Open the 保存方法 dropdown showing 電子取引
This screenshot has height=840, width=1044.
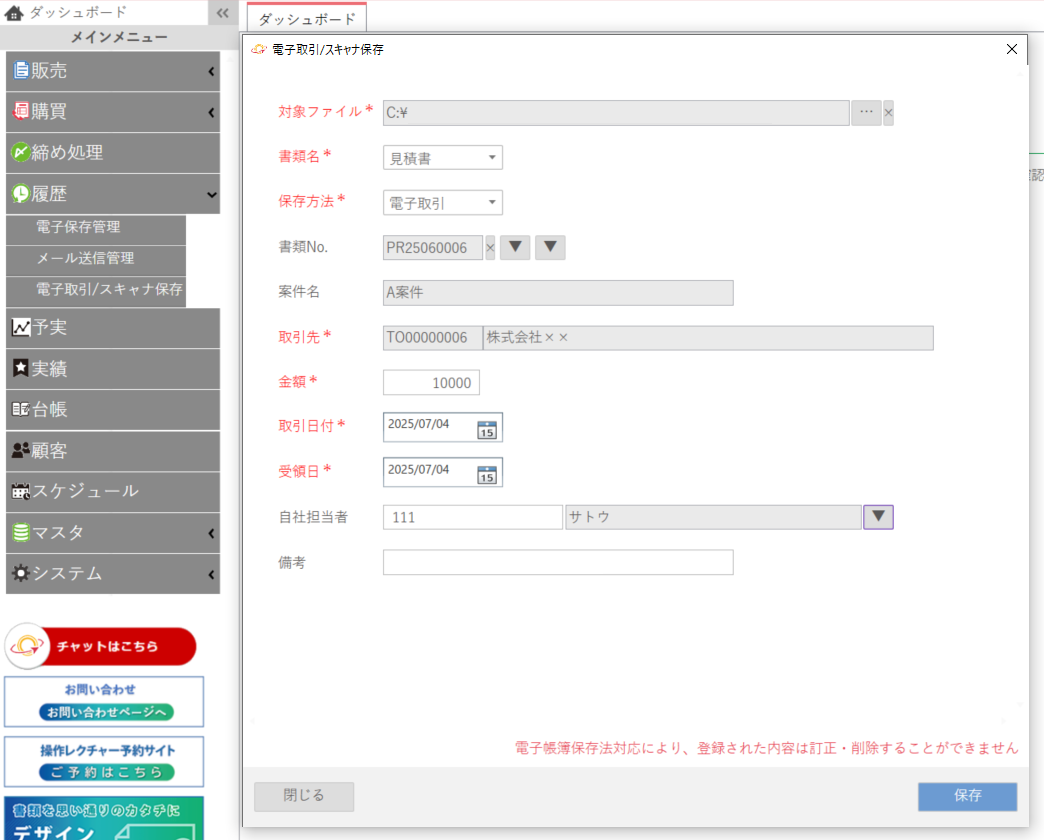pos(443,203)
